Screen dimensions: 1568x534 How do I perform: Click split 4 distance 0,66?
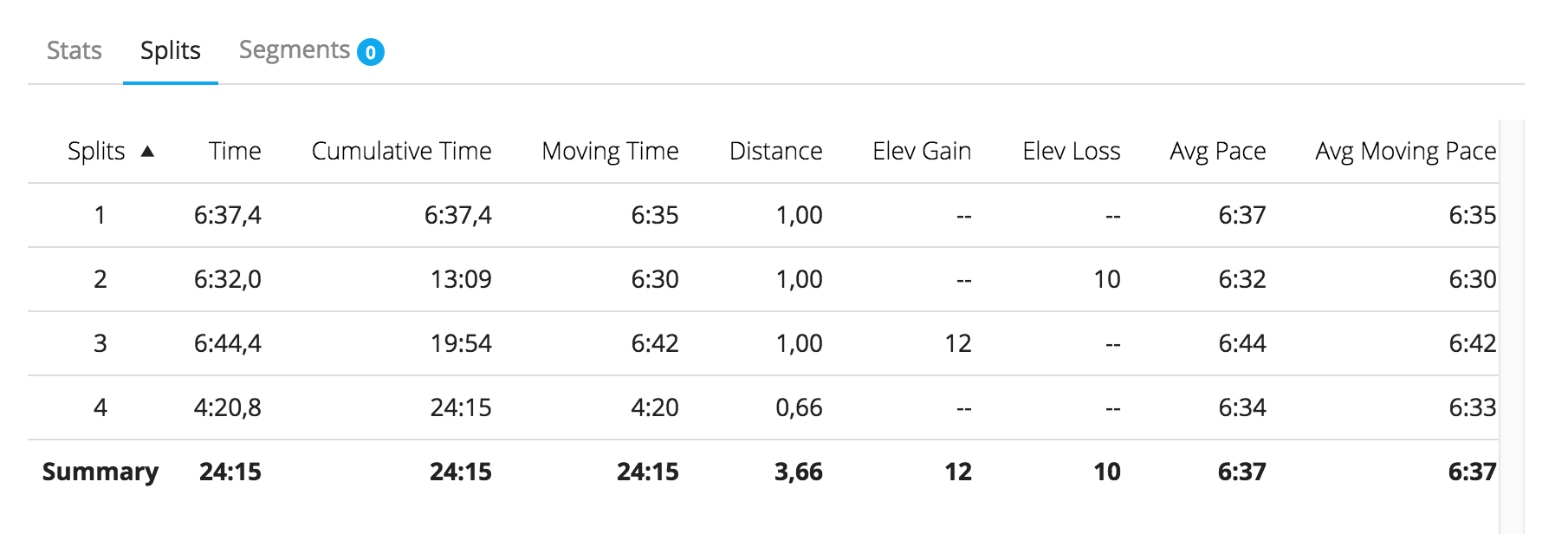tap(799, 407)
